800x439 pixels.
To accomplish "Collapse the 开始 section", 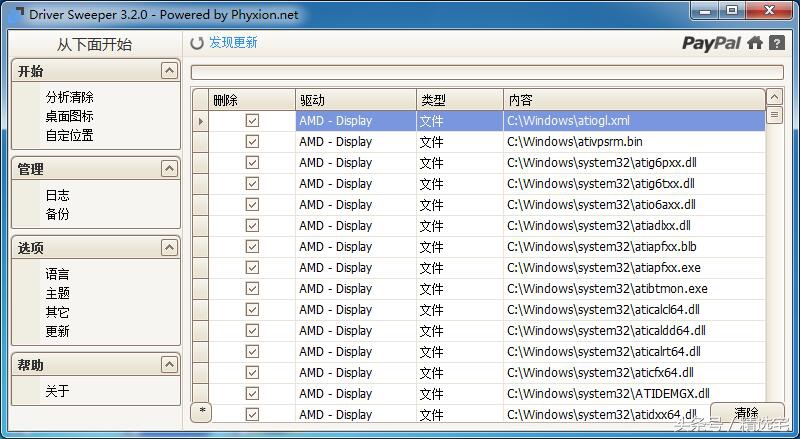I will point(169,70).
